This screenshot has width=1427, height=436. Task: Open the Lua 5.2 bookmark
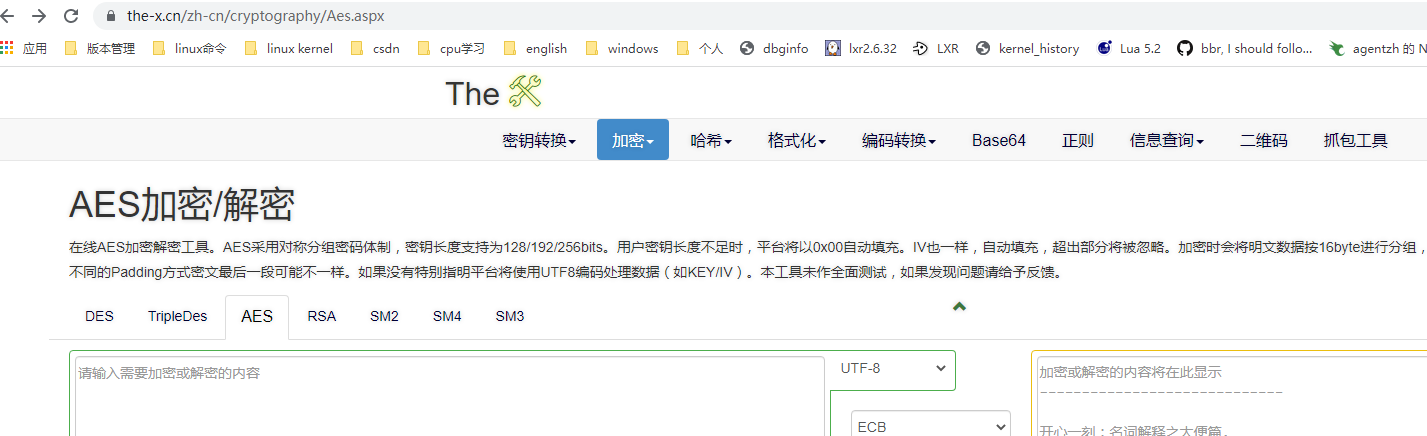coord(1129,48)
